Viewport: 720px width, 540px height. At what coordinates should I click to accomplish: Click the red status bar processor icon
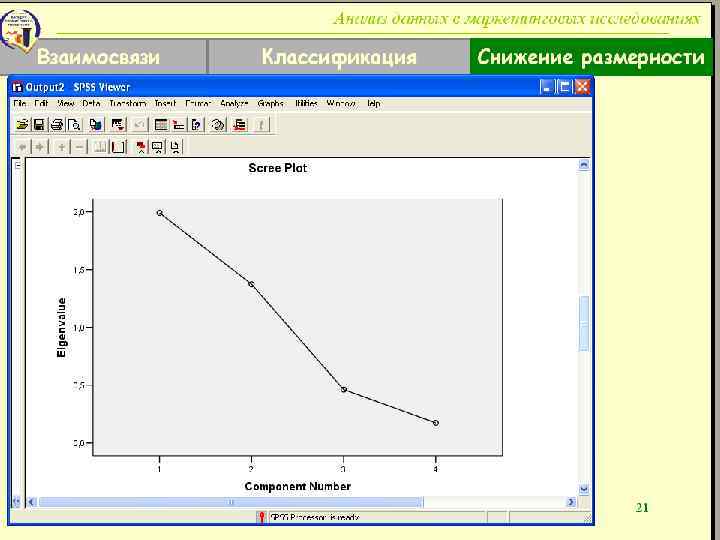(261, 517)
